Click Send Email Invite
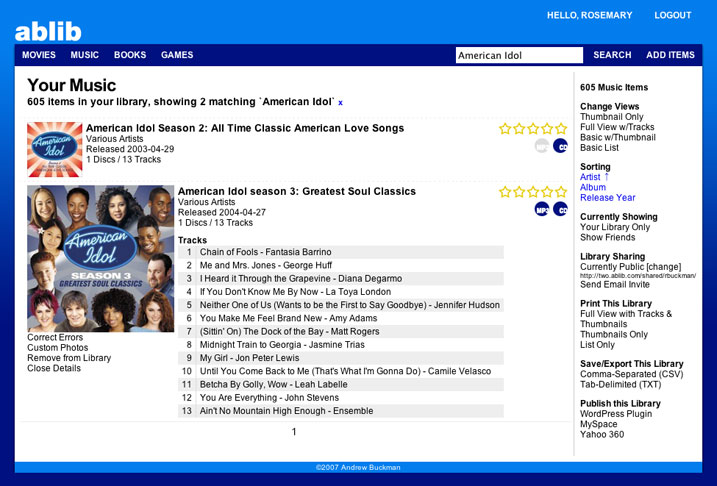The image size is (717, 486). (615, 284)
